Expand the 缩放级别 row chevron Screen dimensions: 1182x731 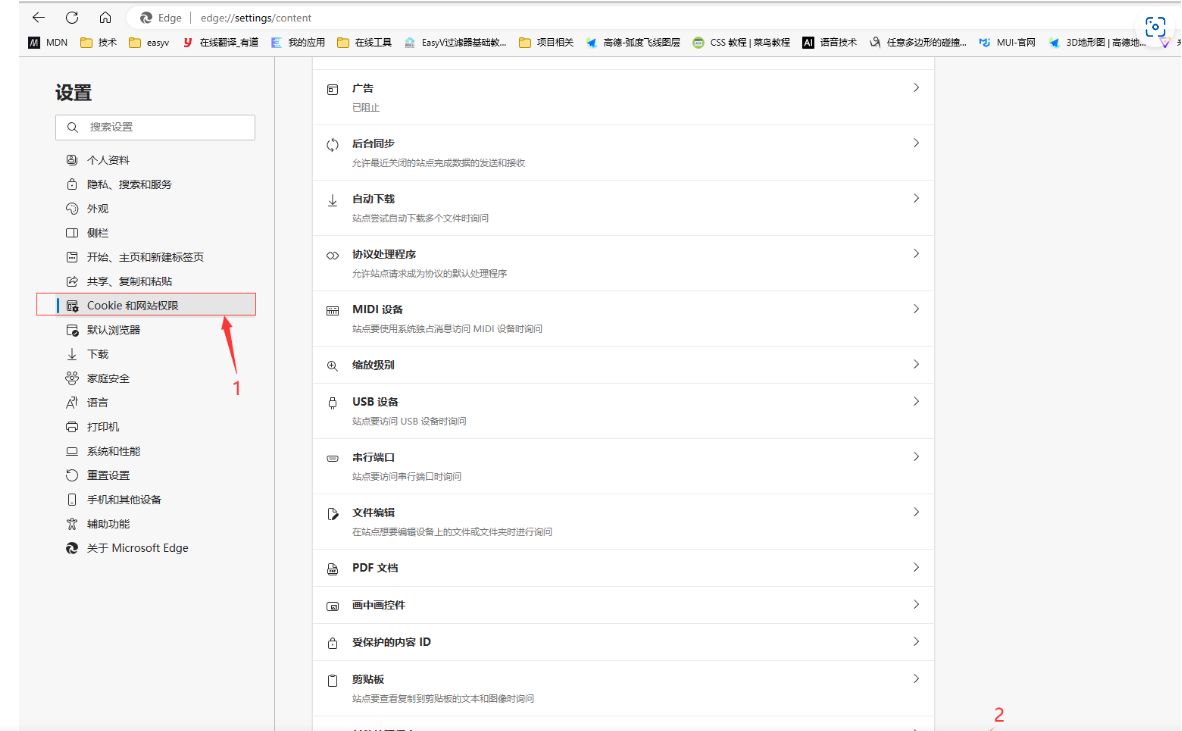click(916, 364)
